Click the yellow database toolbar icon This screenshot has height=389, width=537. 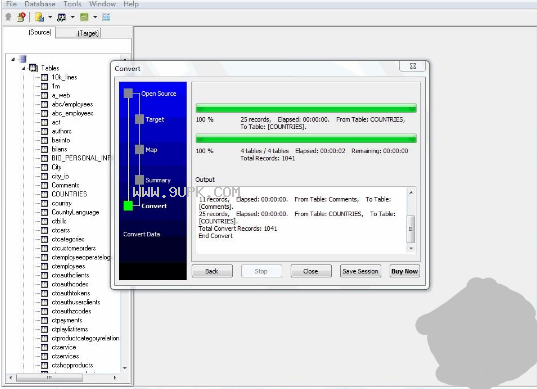click(39, 17)
